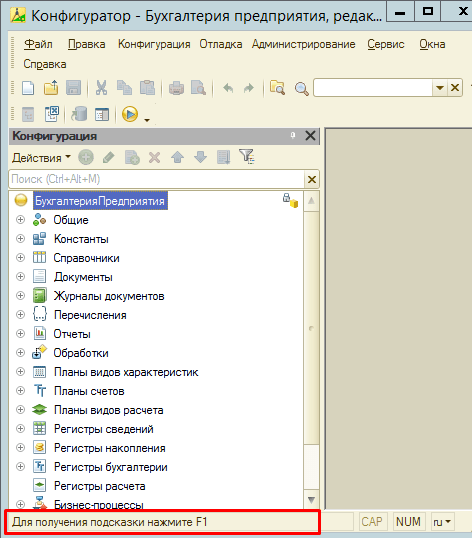Start debugging with the yellow play button

130,114
